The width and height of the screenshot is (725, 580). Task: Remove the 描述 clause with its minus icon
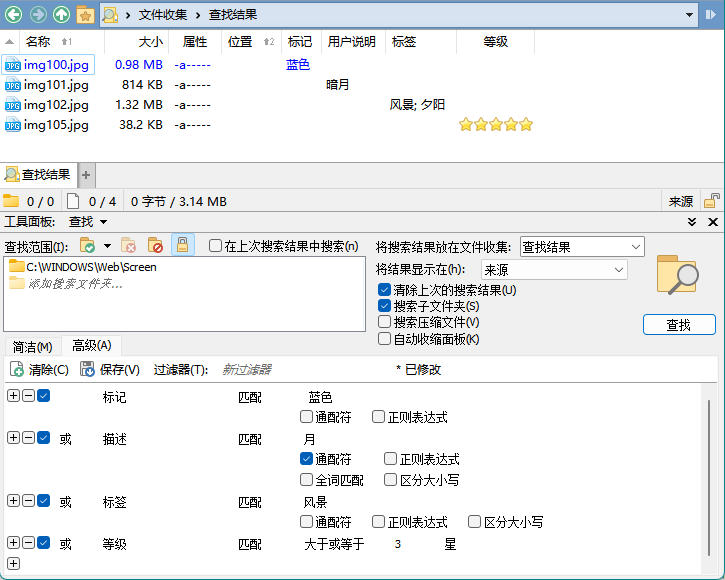point(28,438)
